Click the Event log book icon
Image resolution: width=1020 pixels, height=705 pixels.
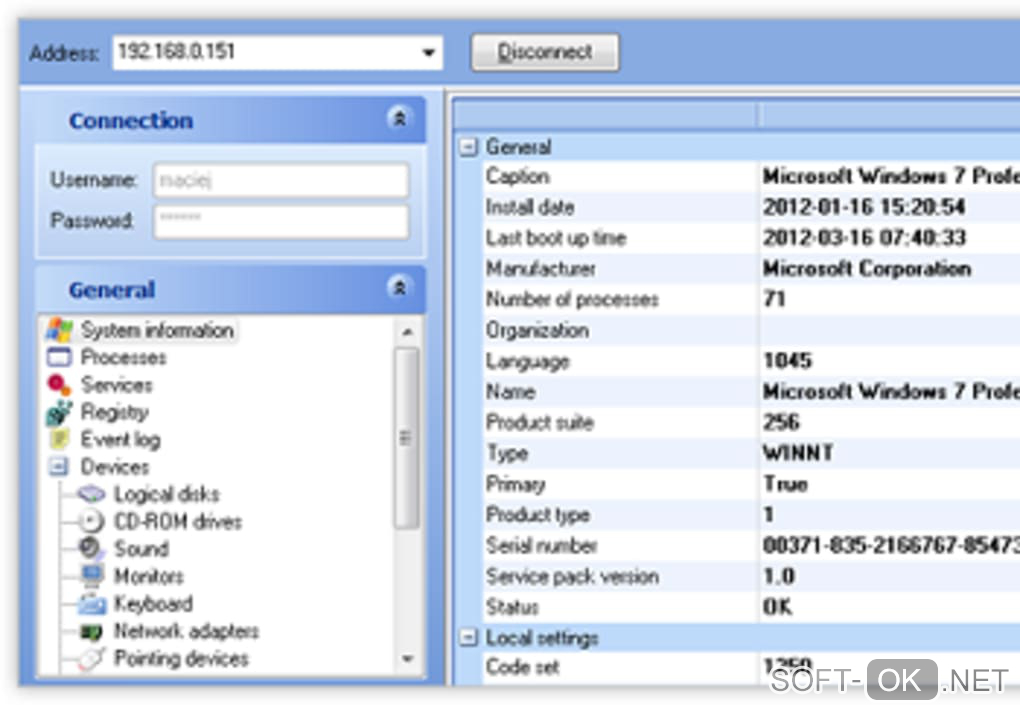59,440
